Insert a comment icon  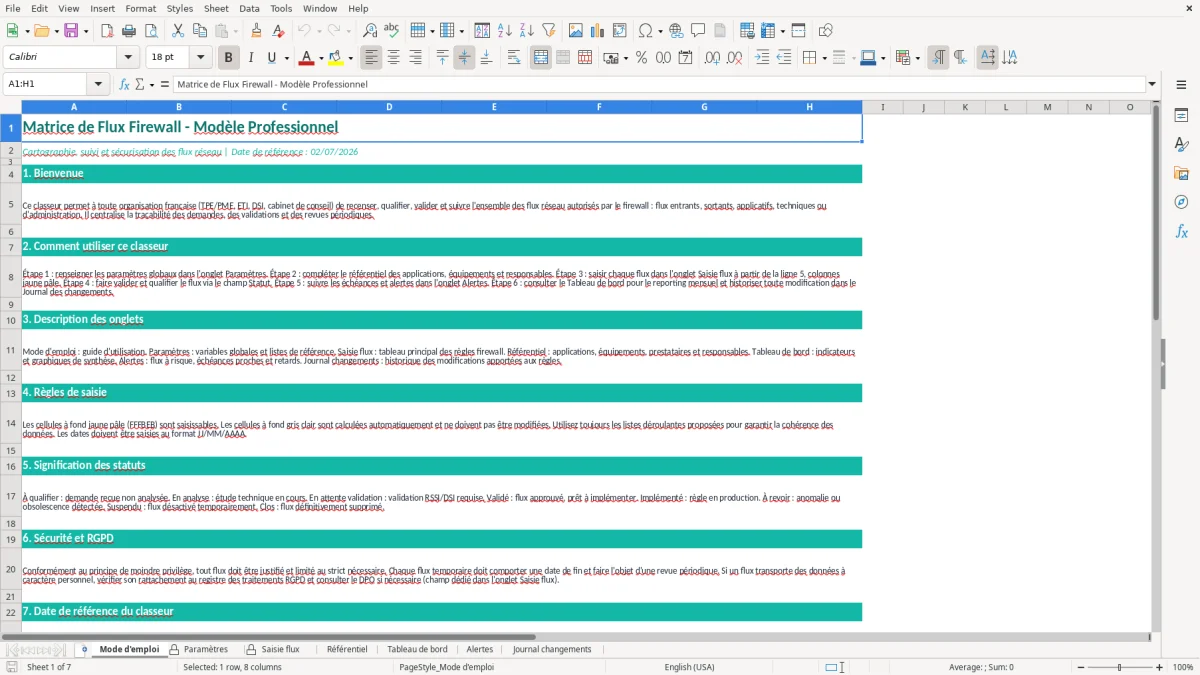(698, 31)
